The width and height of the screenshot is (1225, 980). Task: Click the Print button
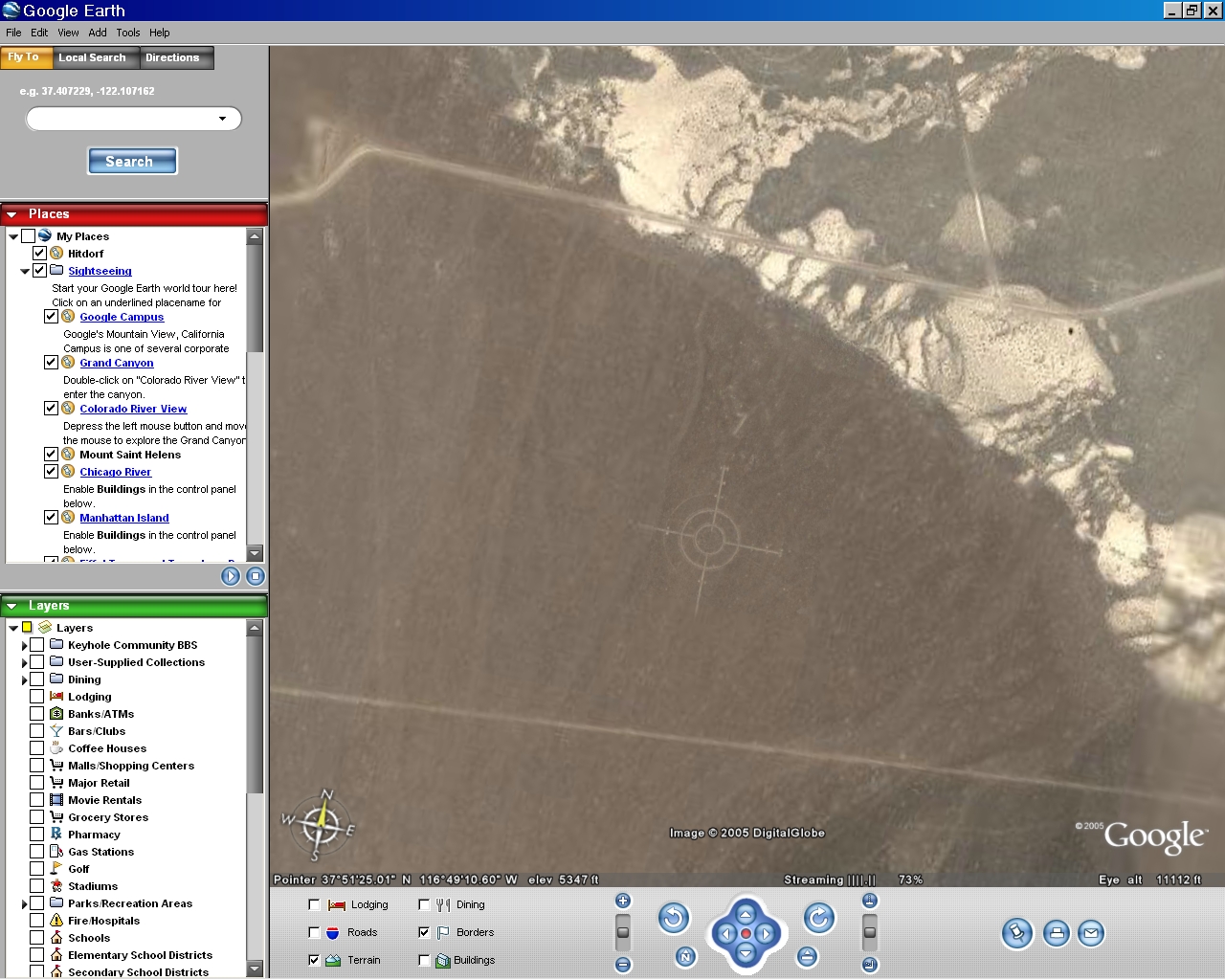pos(1057,933)
